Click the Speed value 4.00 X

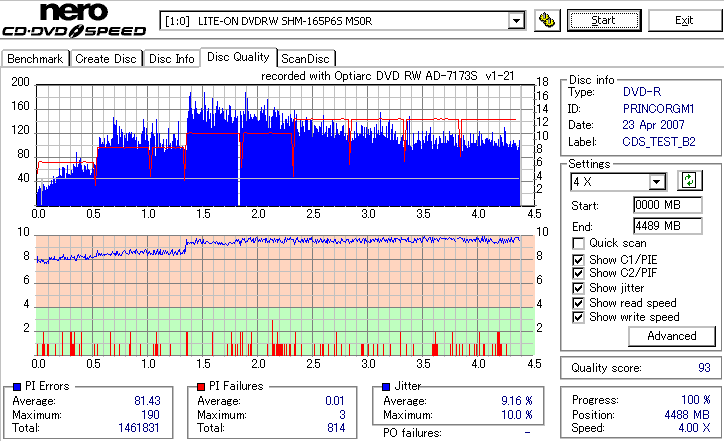[694, 428]
